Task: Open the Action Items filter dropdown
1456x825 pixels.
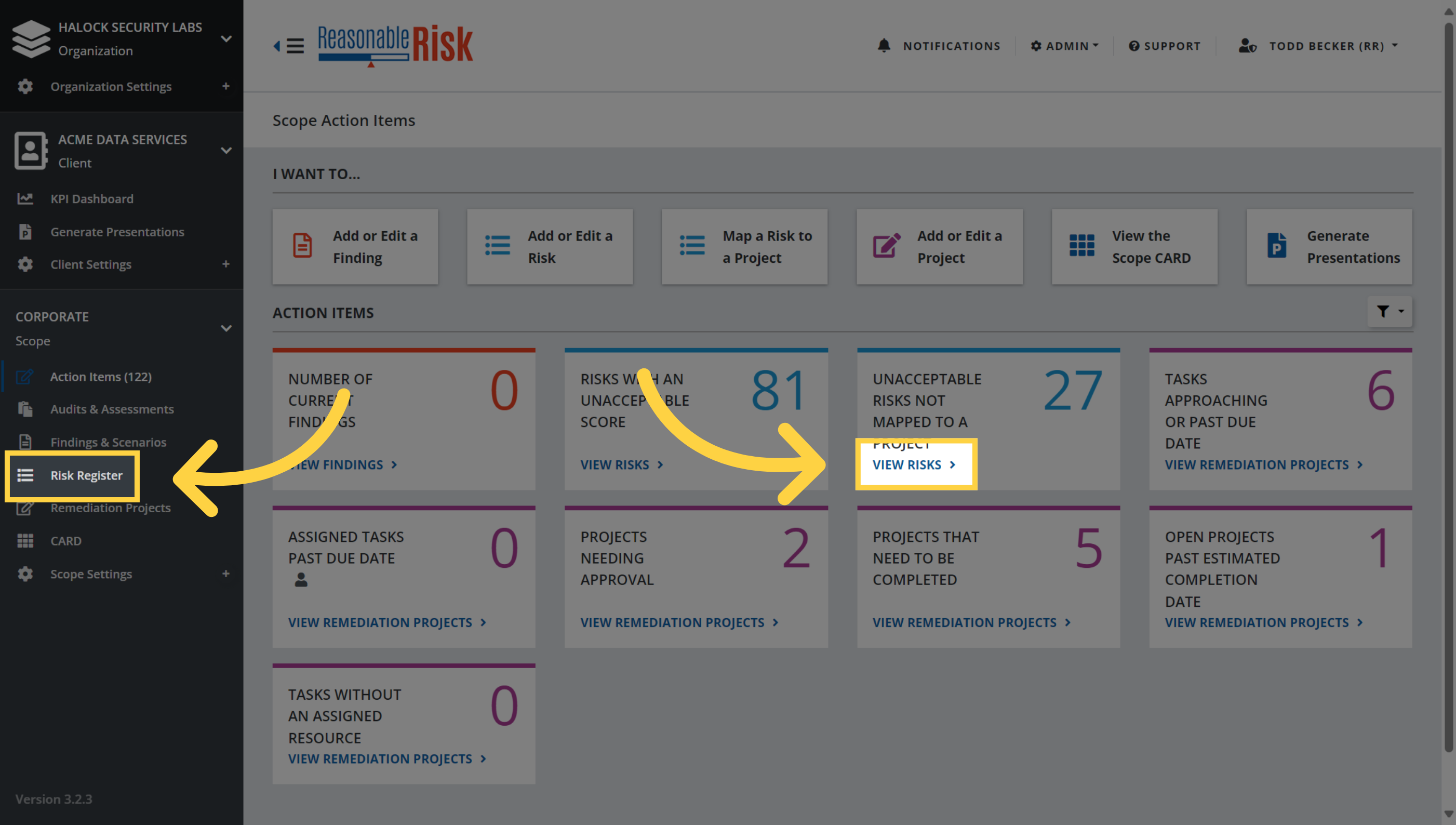Action: click(x=1390, y=311)
